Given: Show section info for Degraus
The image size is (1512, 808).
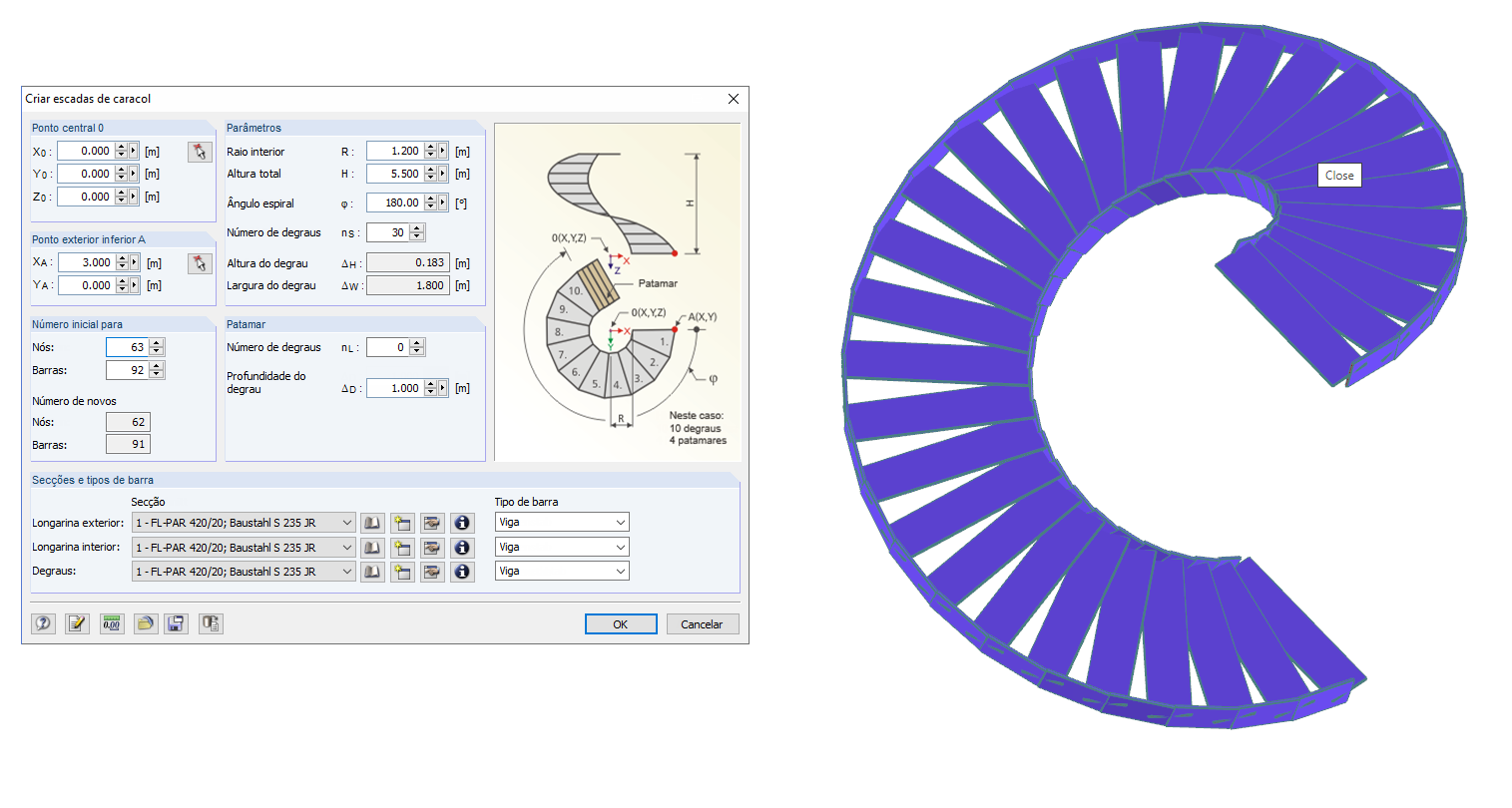Looking at the screenshot, I should pyautogui.click(x=462, y=572).
